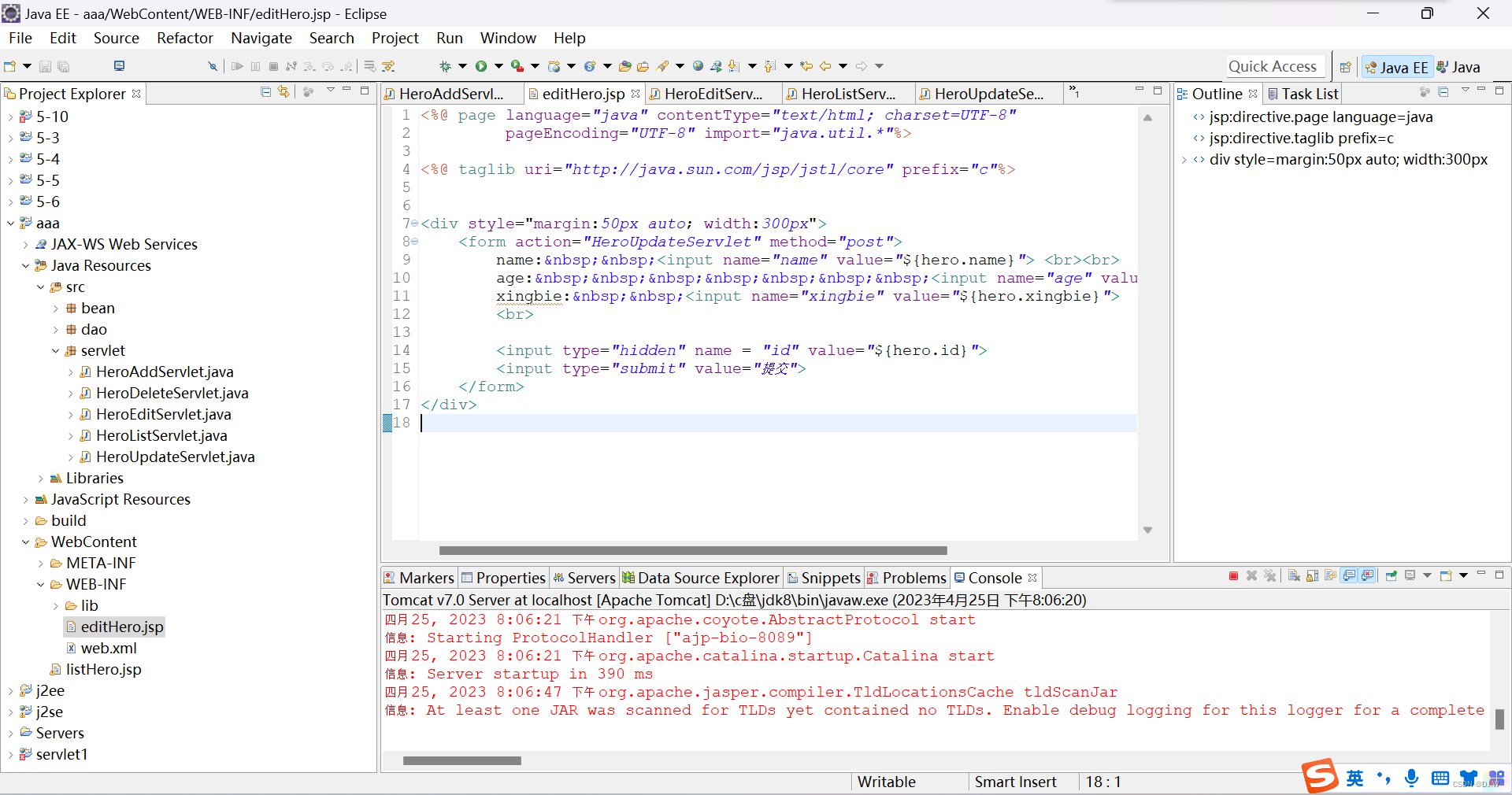Toggle Scroll Lock in the Console toolbar
Viewport: 1512px width, 795px height.
tap(1312, 576)
